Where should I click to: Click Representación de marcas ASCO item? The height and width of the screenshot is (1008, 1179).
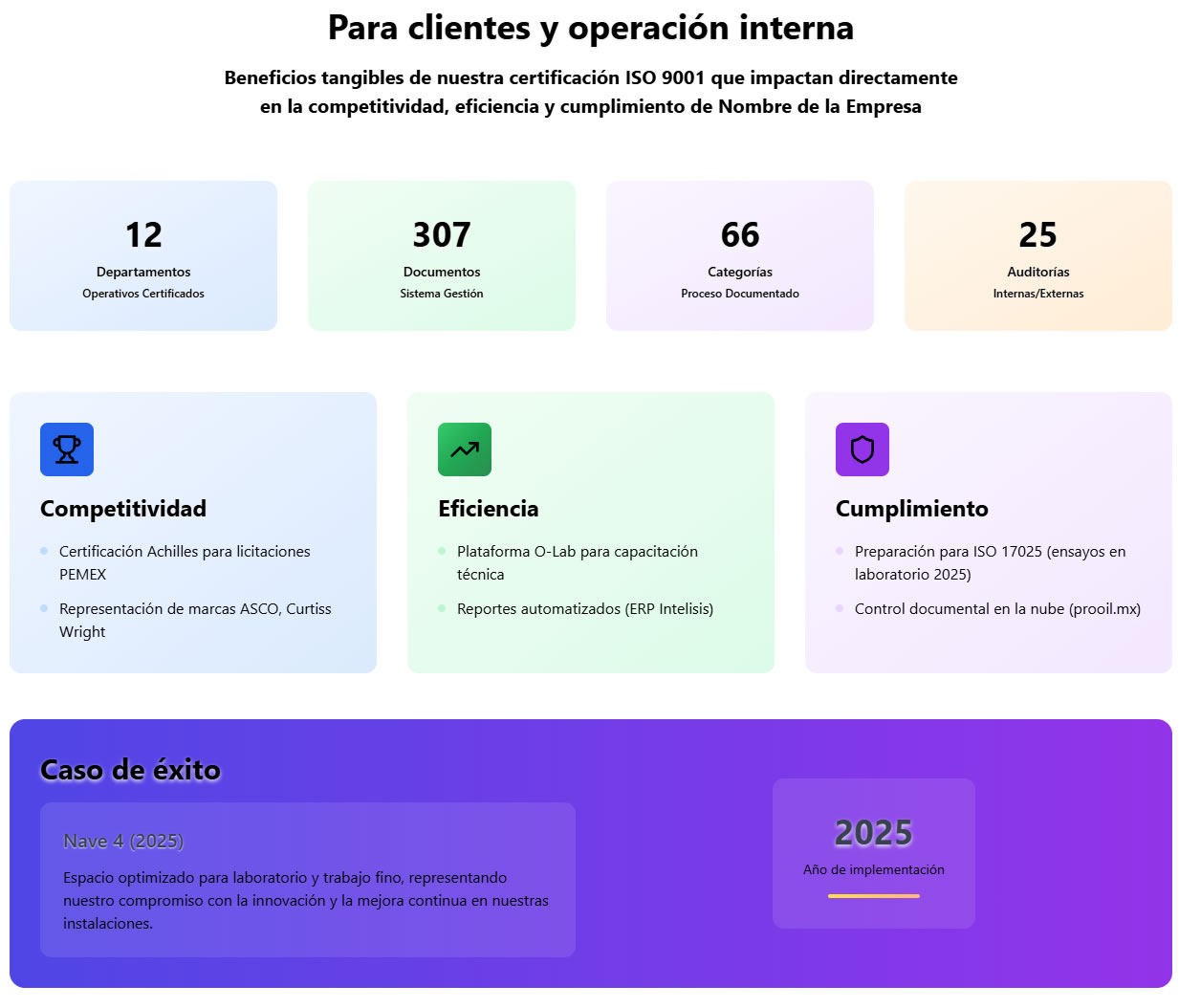pos(195,620)
